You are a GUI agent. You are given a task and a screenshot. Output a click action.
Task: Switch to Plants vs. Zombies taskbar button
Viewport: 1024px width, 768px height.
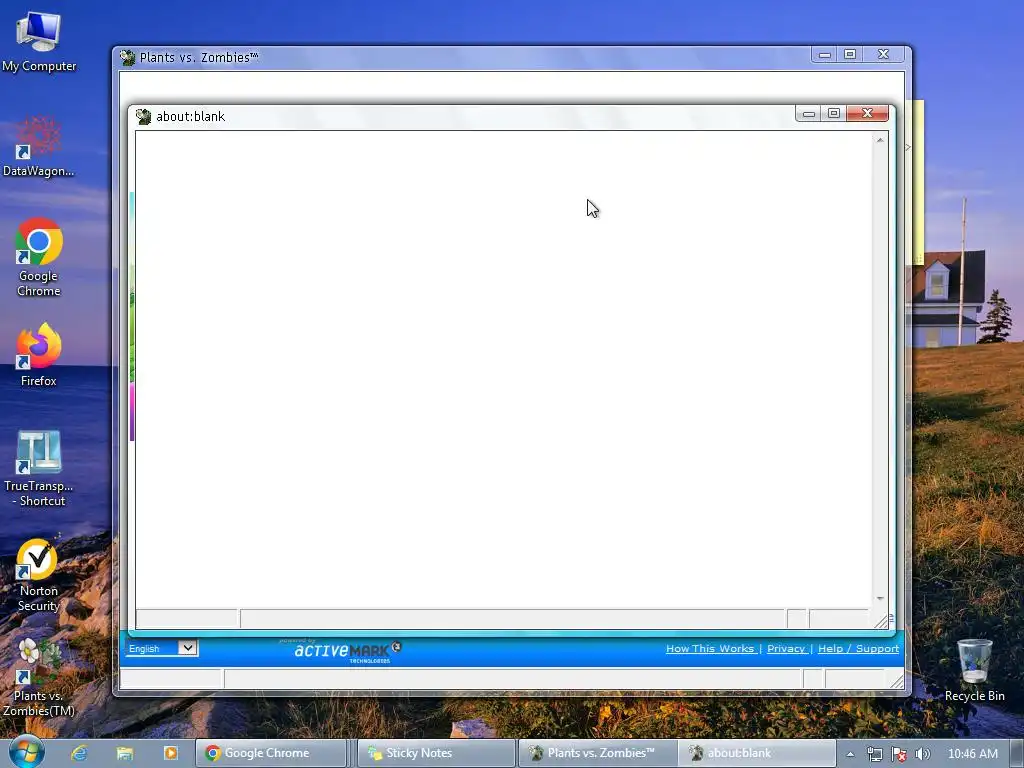pos(598,753)
